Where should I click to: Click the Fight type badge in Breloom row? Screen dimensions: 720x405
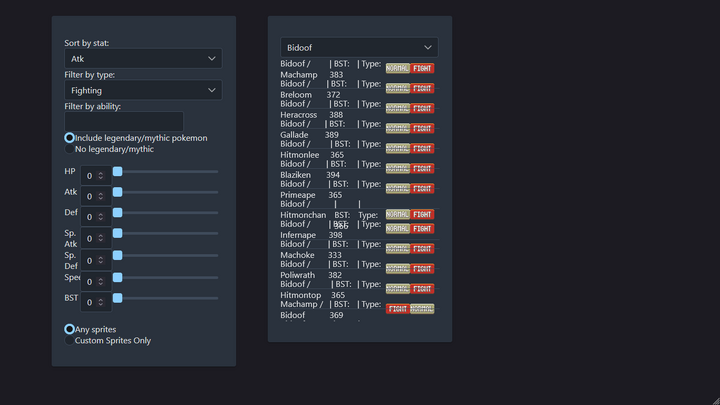[422, 88]
